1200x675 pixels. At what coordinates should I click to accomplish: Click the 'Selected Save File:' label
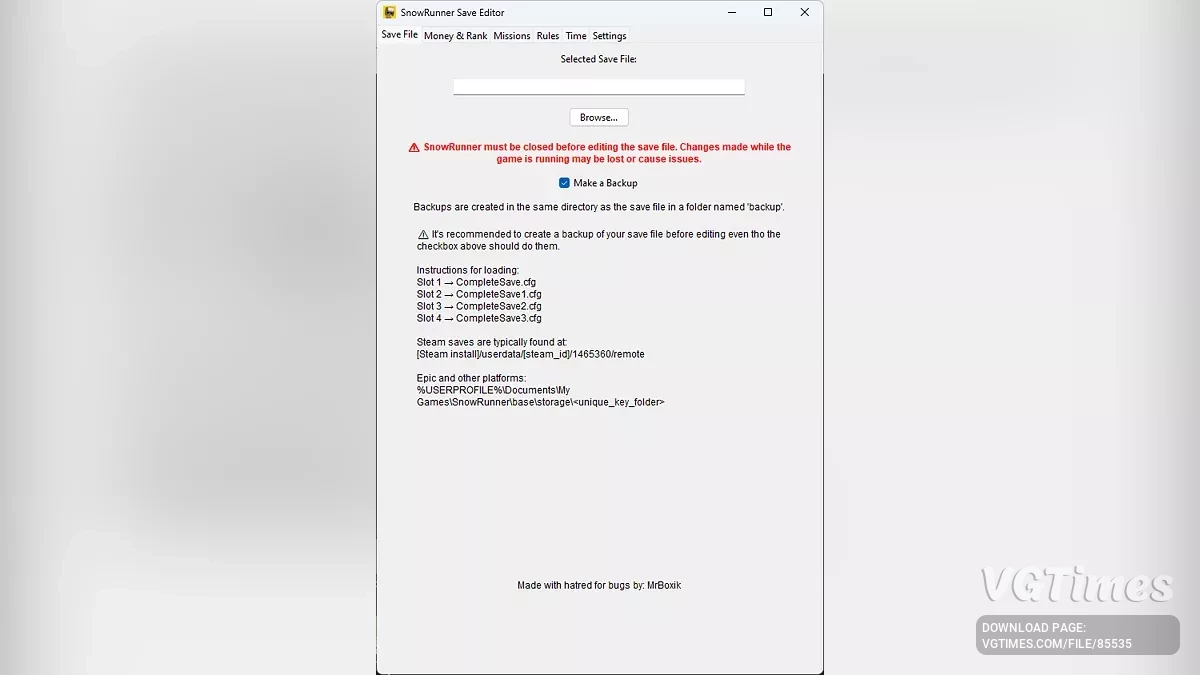tap(599, 59)
